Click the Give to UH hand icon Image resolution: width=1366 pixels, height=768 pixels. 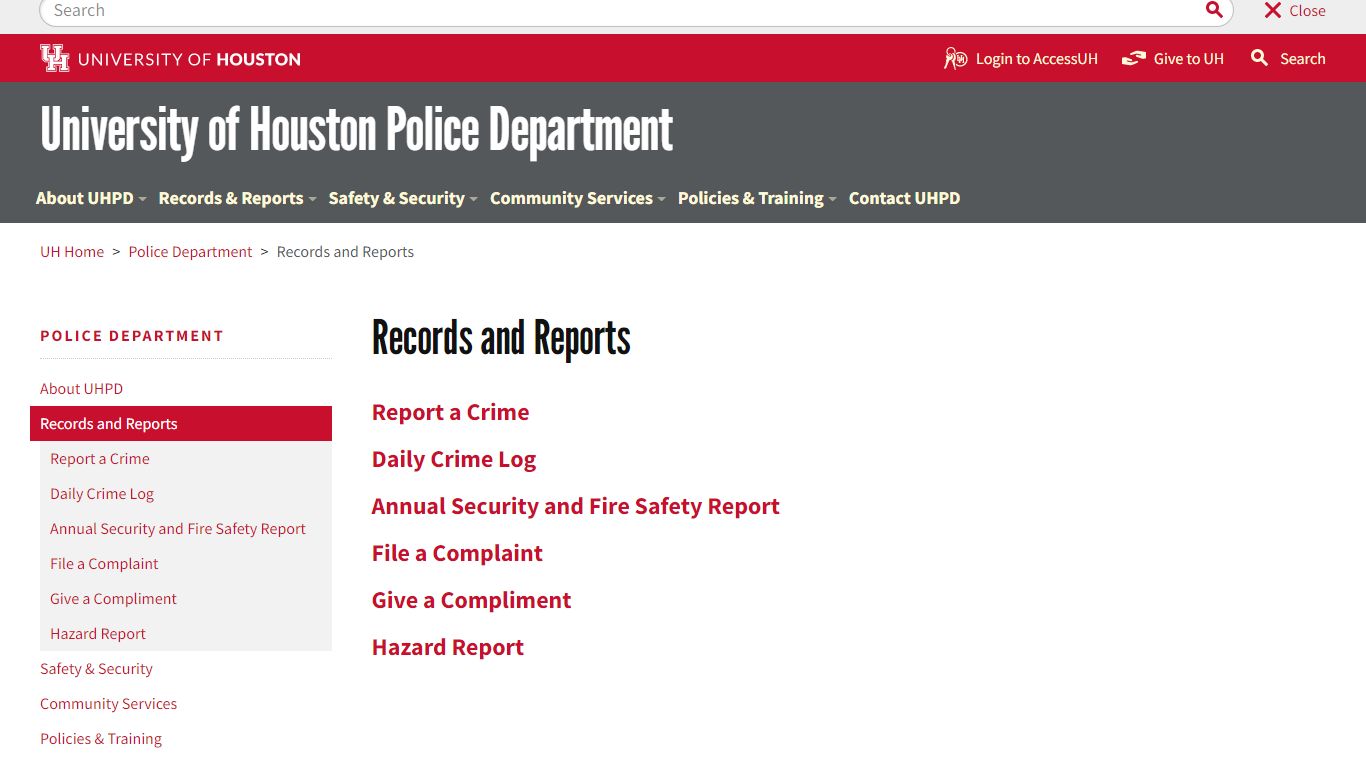pyautogui.click(x=1133, y=59)
